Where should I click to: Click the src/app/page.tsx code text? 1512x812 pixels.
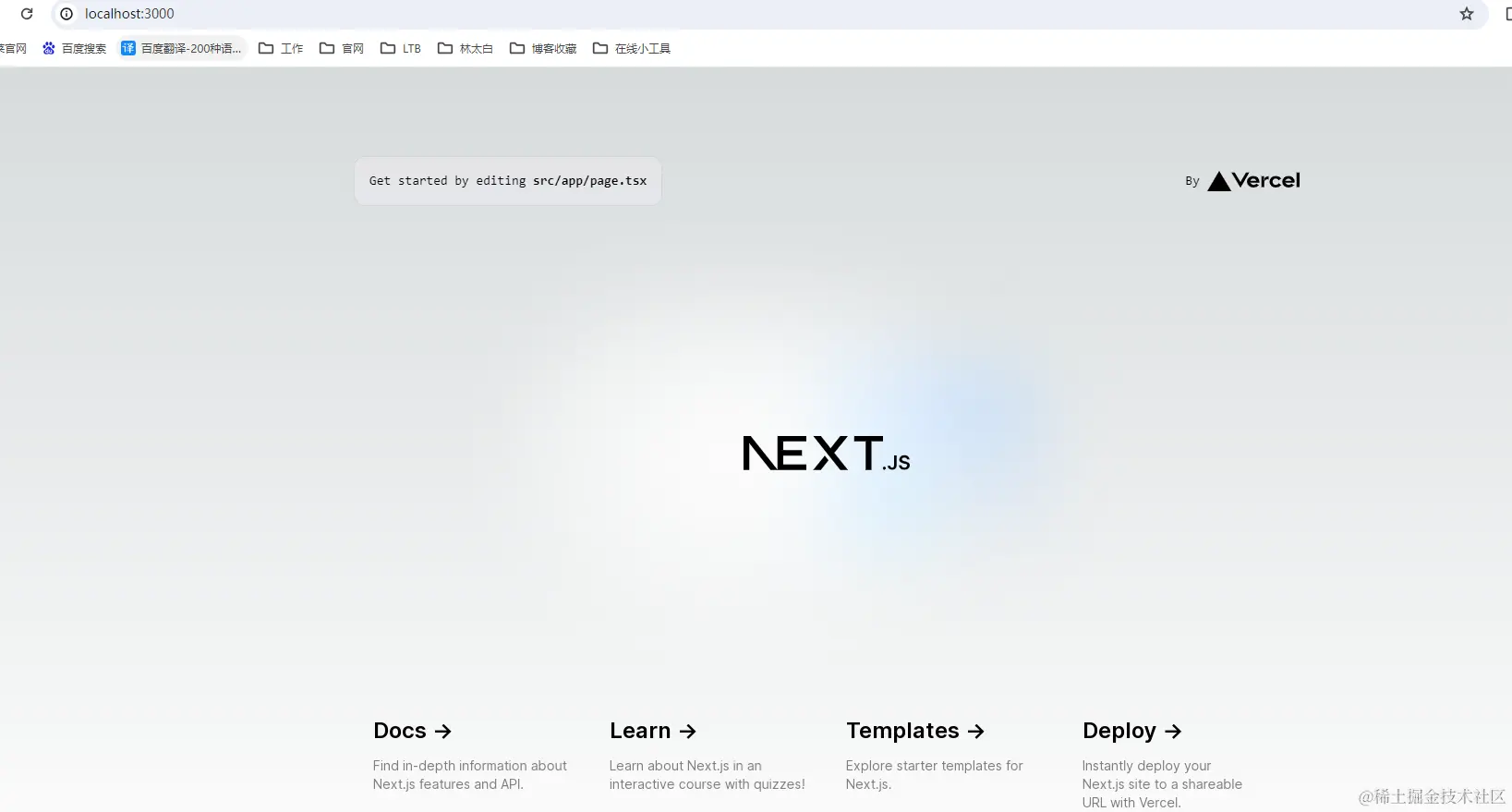tap(589, 181)
